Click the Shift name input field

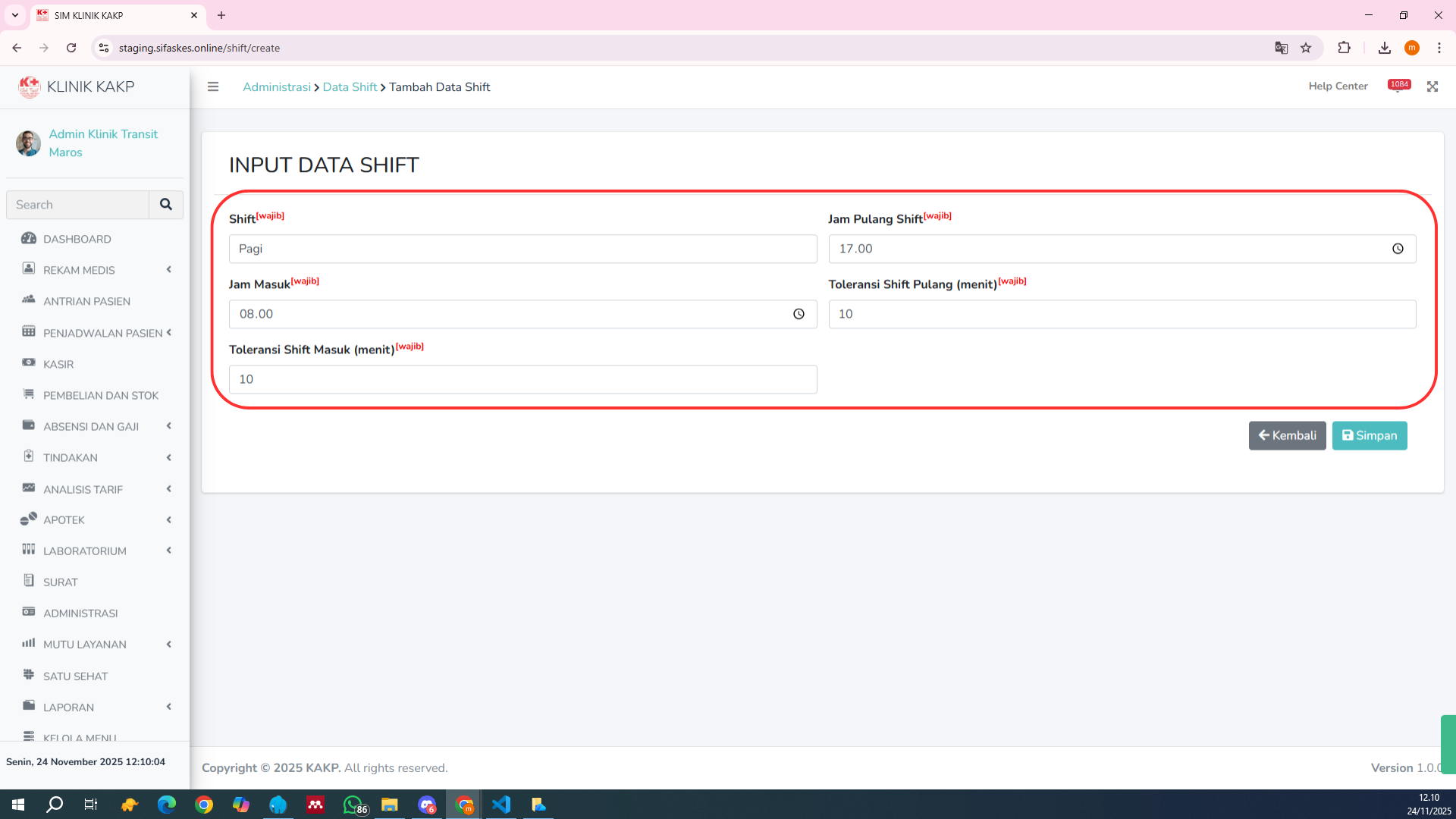point(522,249)
